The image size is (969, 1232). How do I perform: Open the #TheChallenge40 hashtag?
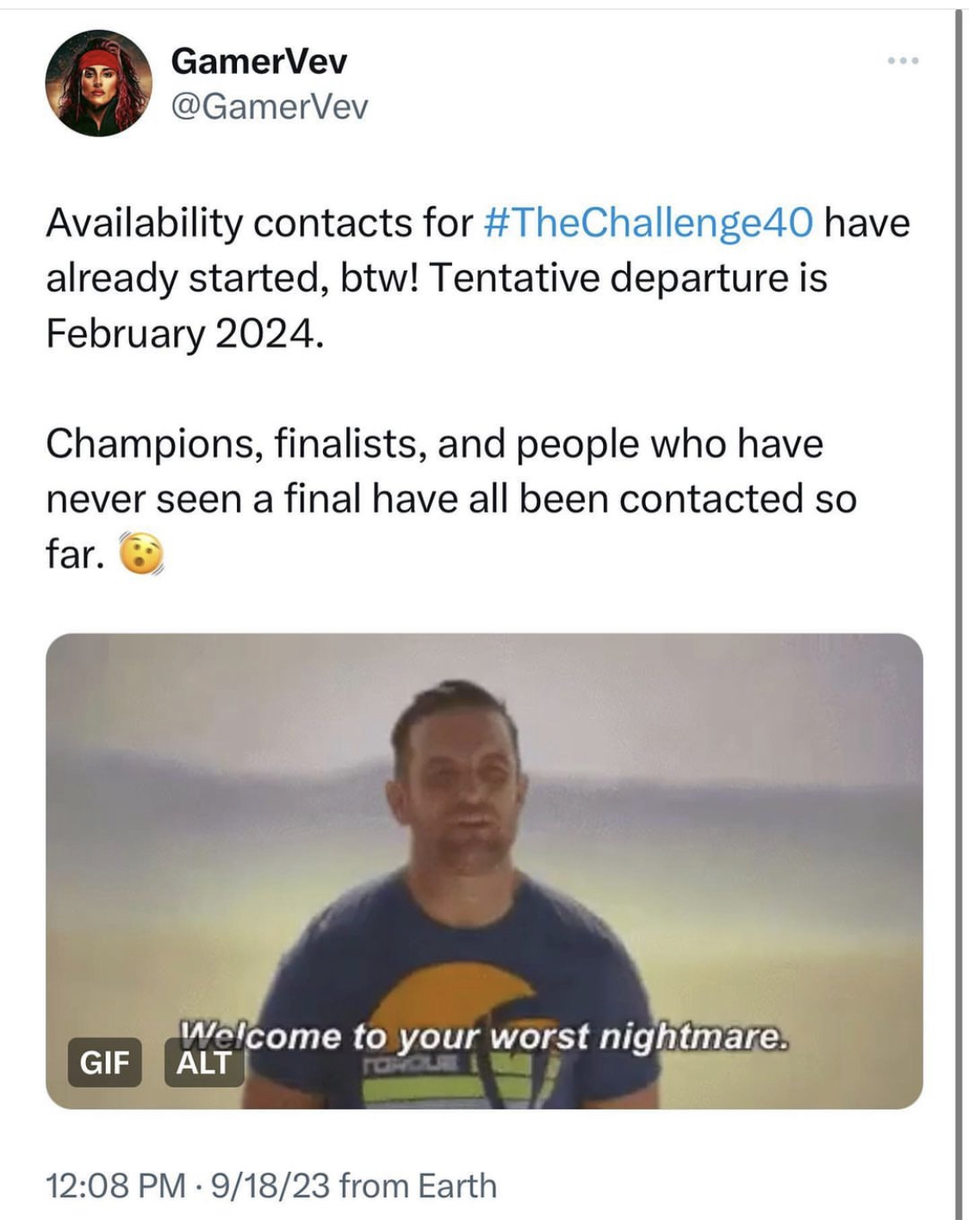649,223
